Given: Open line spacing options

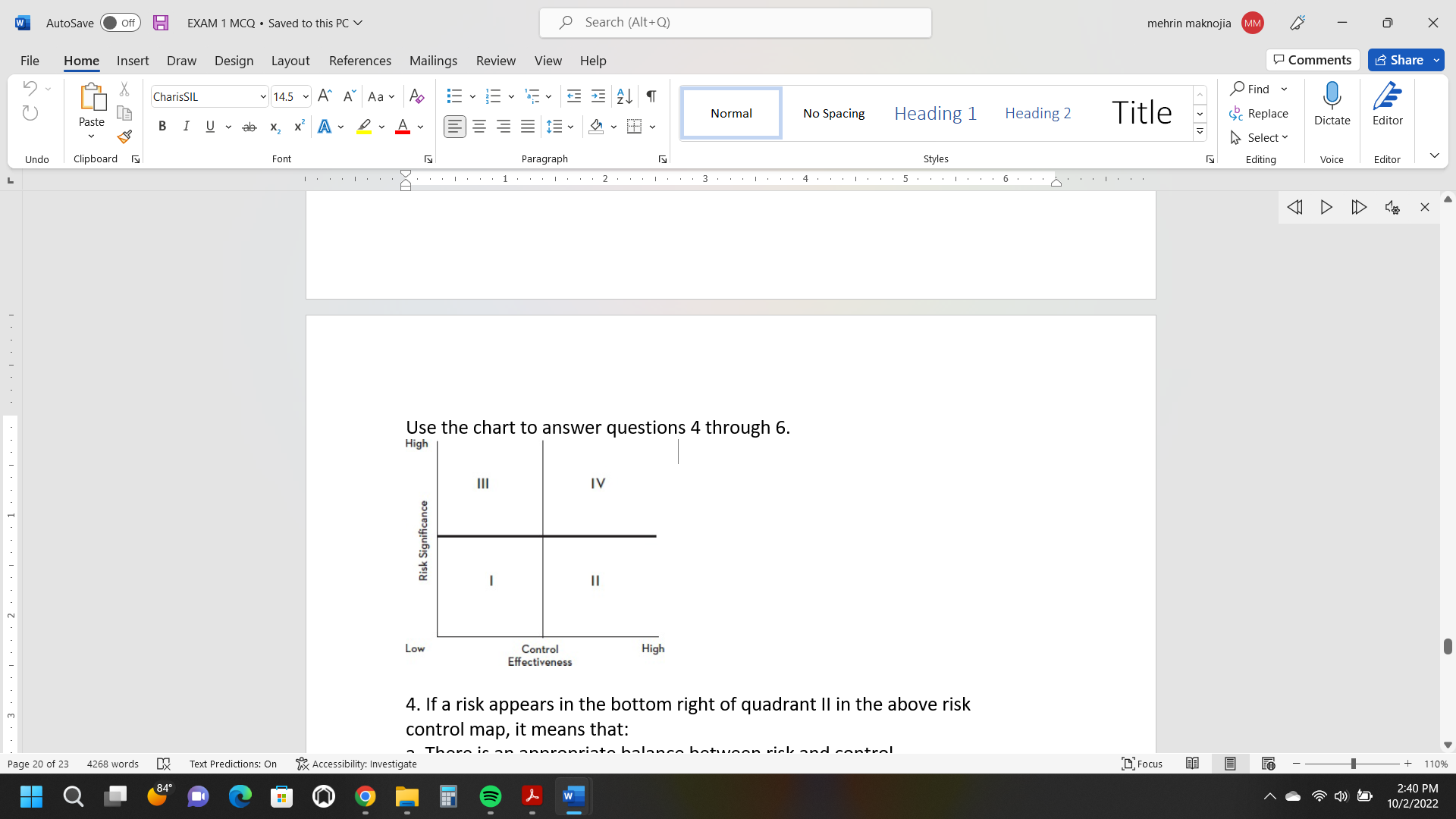Looking at the screenshot, I should pyautogui.click(x=560, y=127).
